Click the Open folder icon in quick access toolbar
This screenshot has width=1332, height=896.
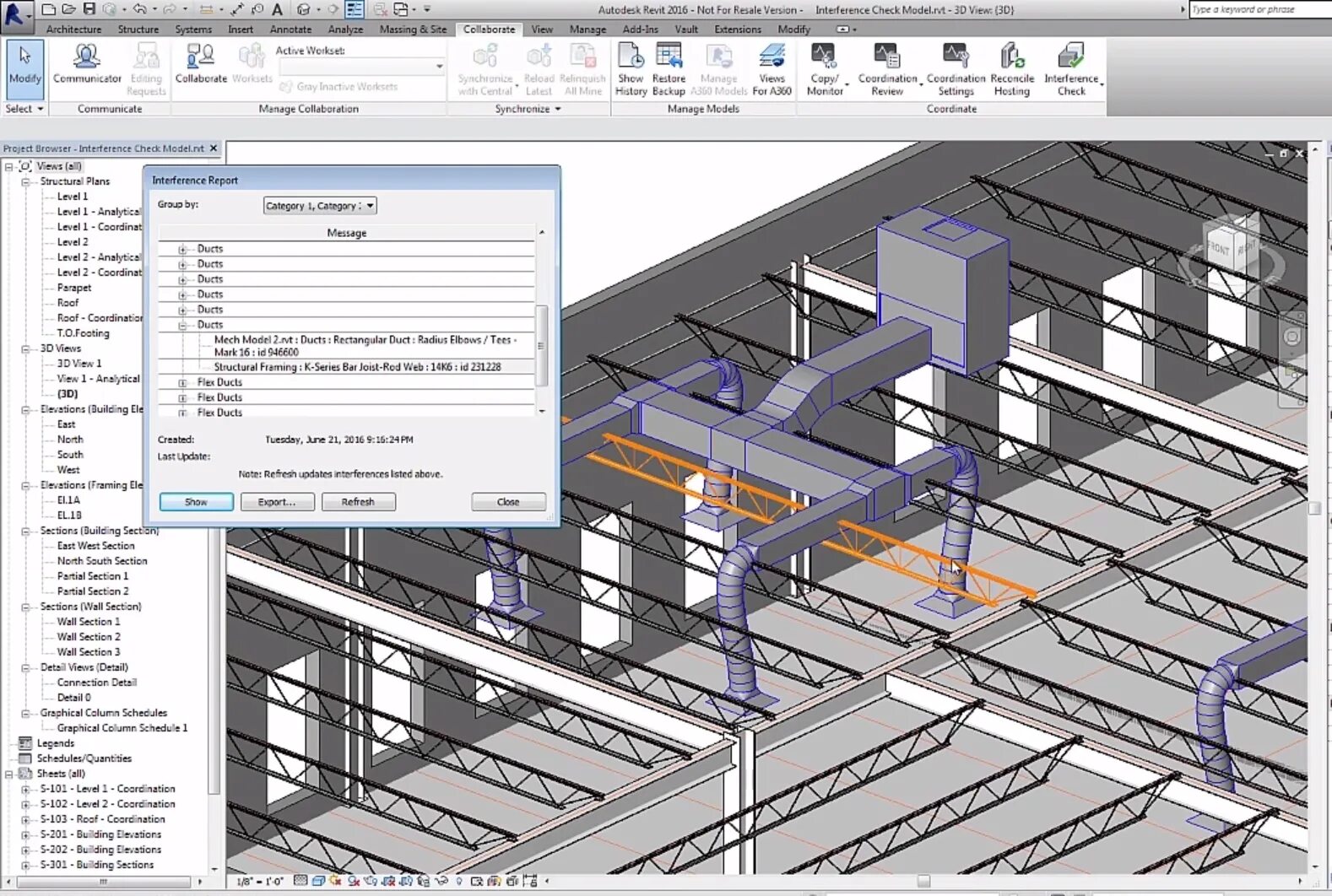(68, 9)
